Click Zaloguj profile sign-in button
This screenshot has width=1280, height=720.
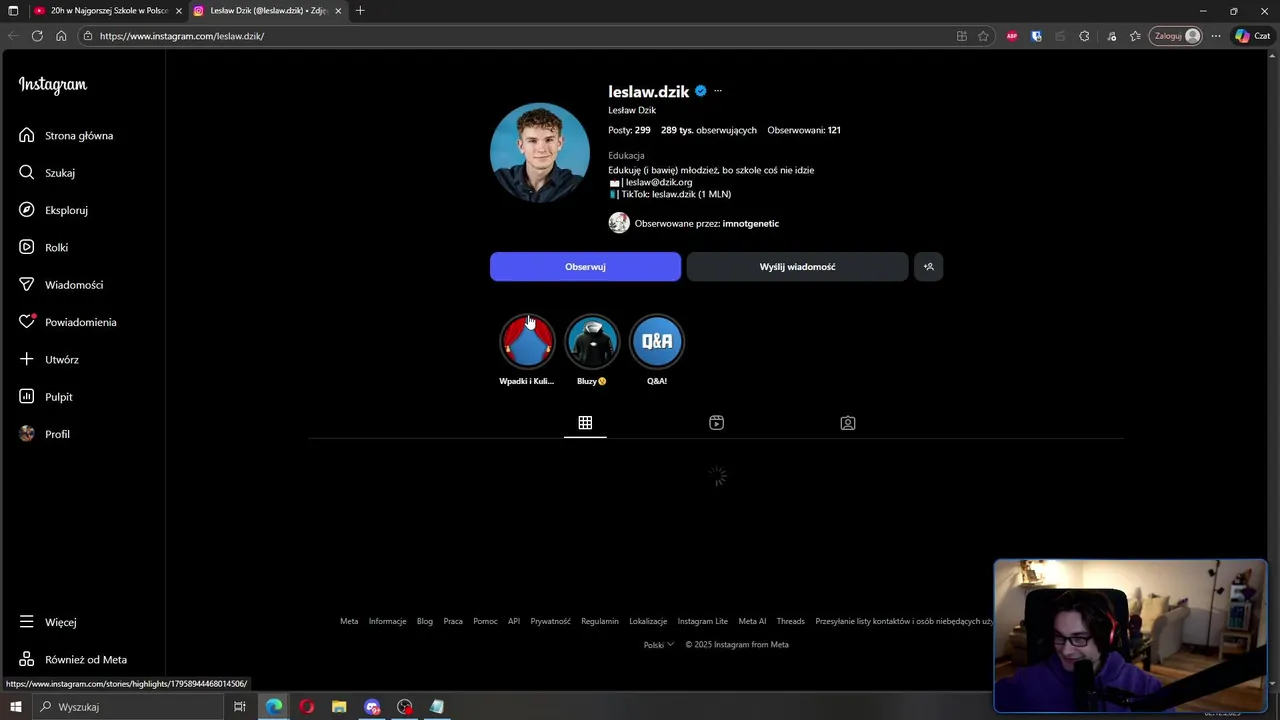[1175, 36]
